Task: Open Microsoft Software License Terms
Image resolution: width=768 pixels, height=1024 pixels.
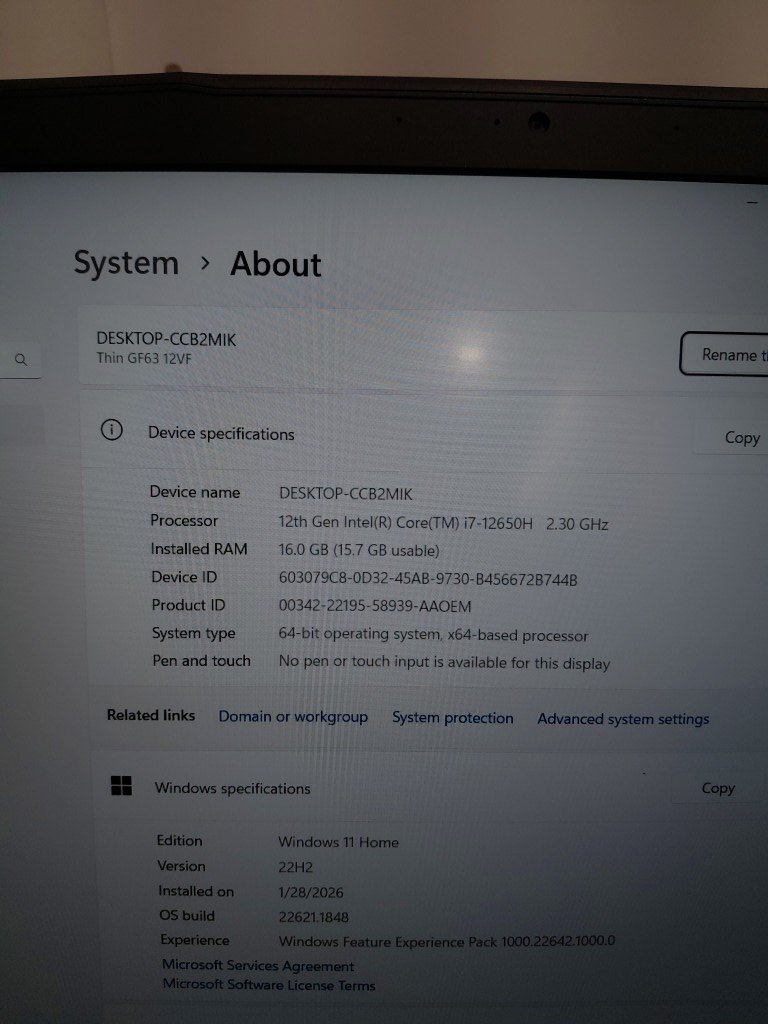Action: point(269,985)
